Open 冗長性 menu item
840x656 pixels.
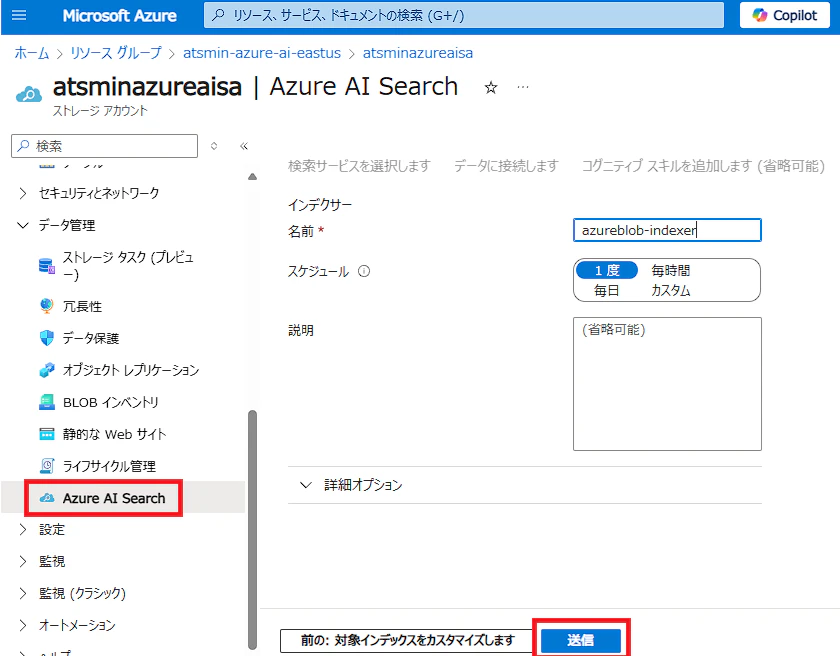point(82,306)
